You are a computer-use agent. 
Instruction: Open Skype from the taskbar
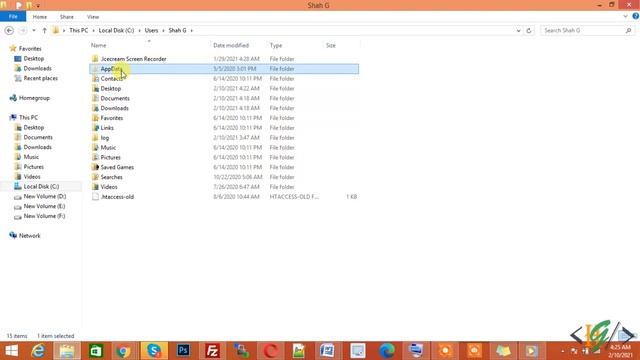(x=154, y=351)
